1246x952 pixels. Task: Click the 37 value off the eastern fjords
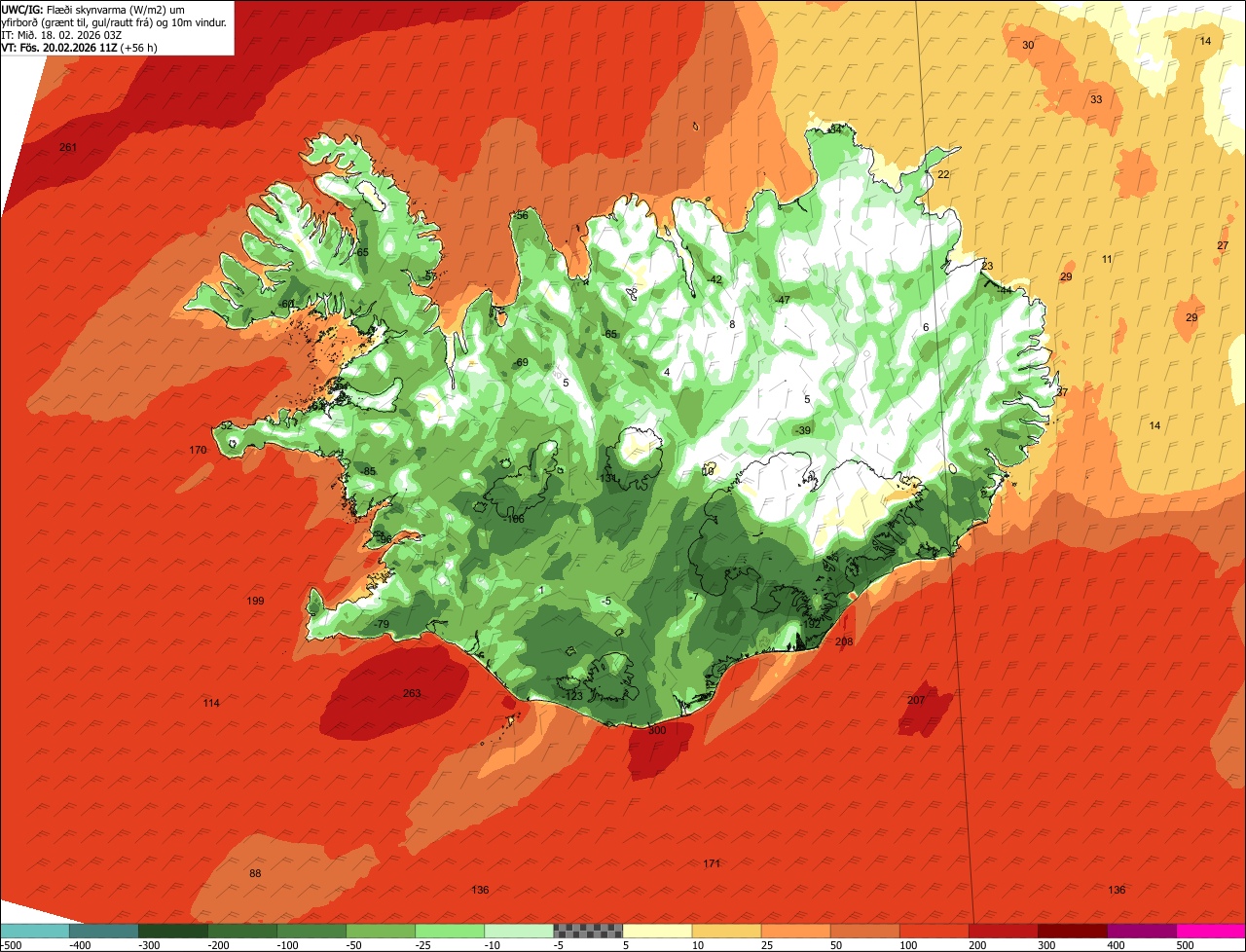(x=1062, y=393)
